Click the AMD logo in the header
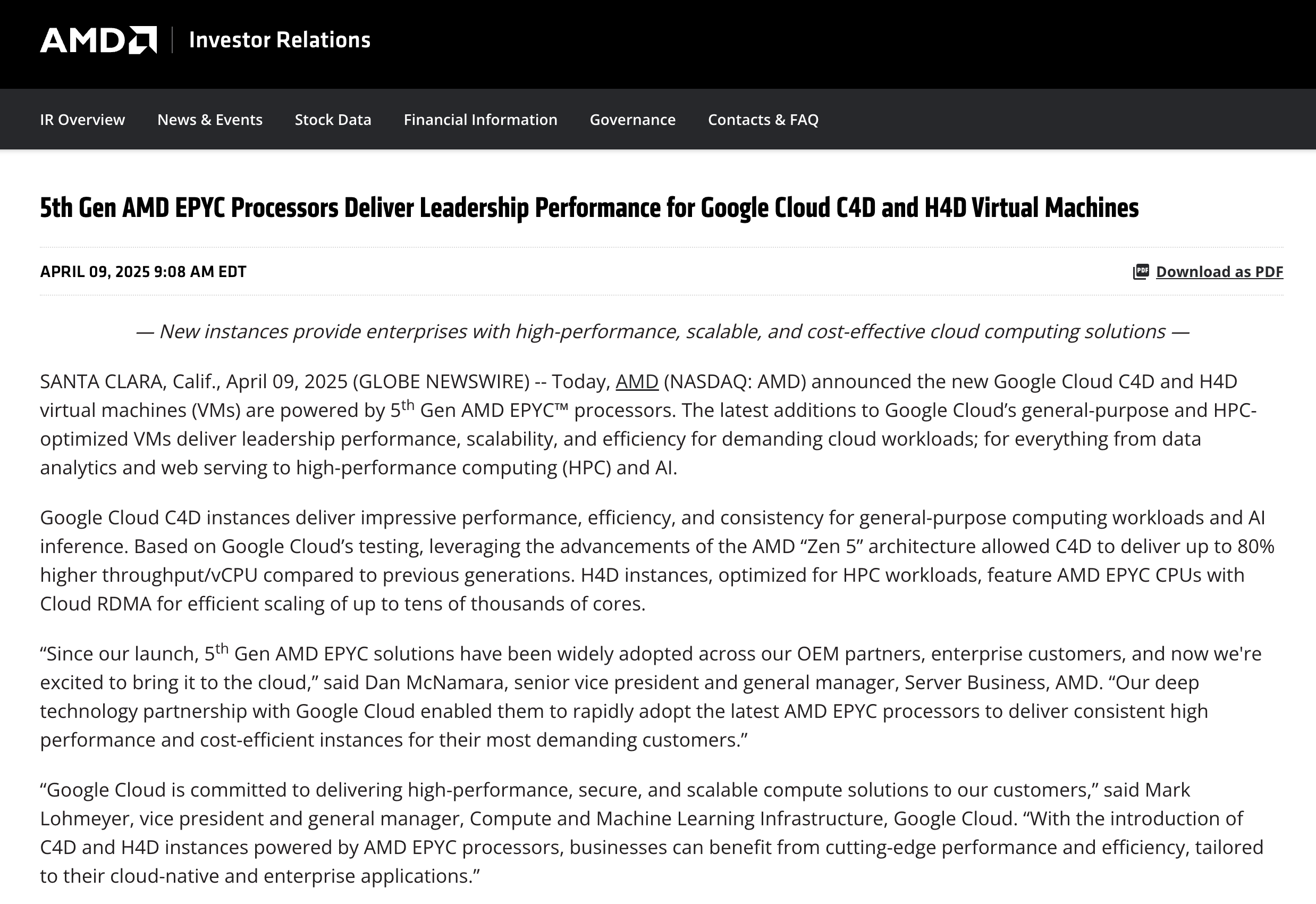 coord(98,40)
